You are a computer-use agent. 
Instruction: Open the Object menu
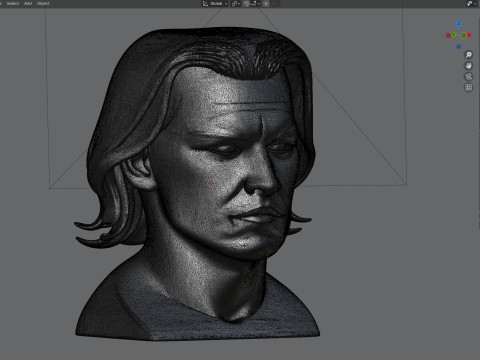(43, 3)
